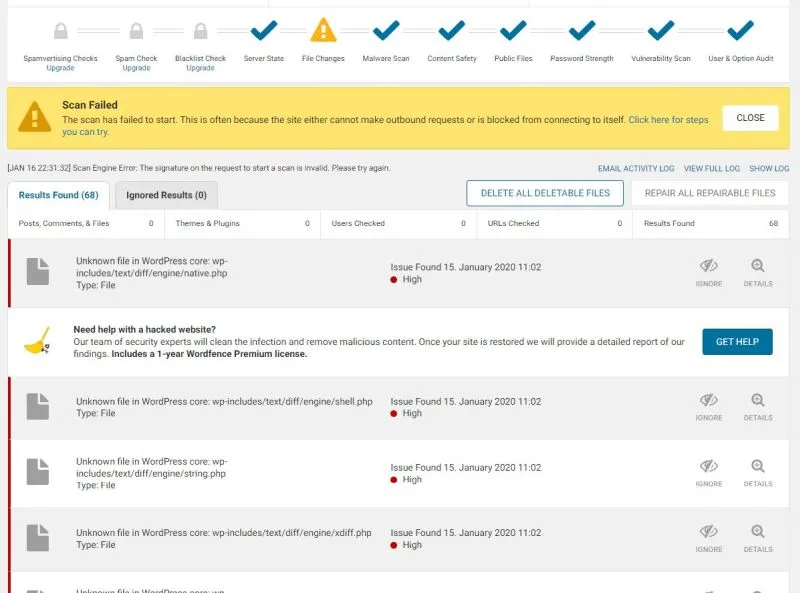Image resolution: width=800 pixels, height=593 pixels.
Task: Click the Content Safety checkmark icon
Action: coord(452,31)
